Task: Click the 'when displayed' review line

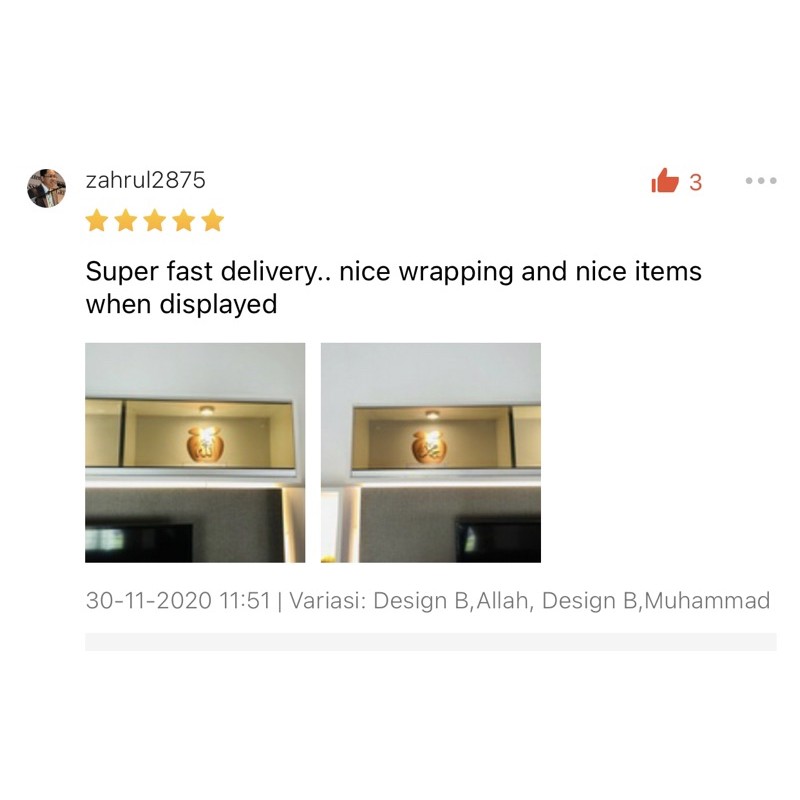Action: (x=181, y=304)
